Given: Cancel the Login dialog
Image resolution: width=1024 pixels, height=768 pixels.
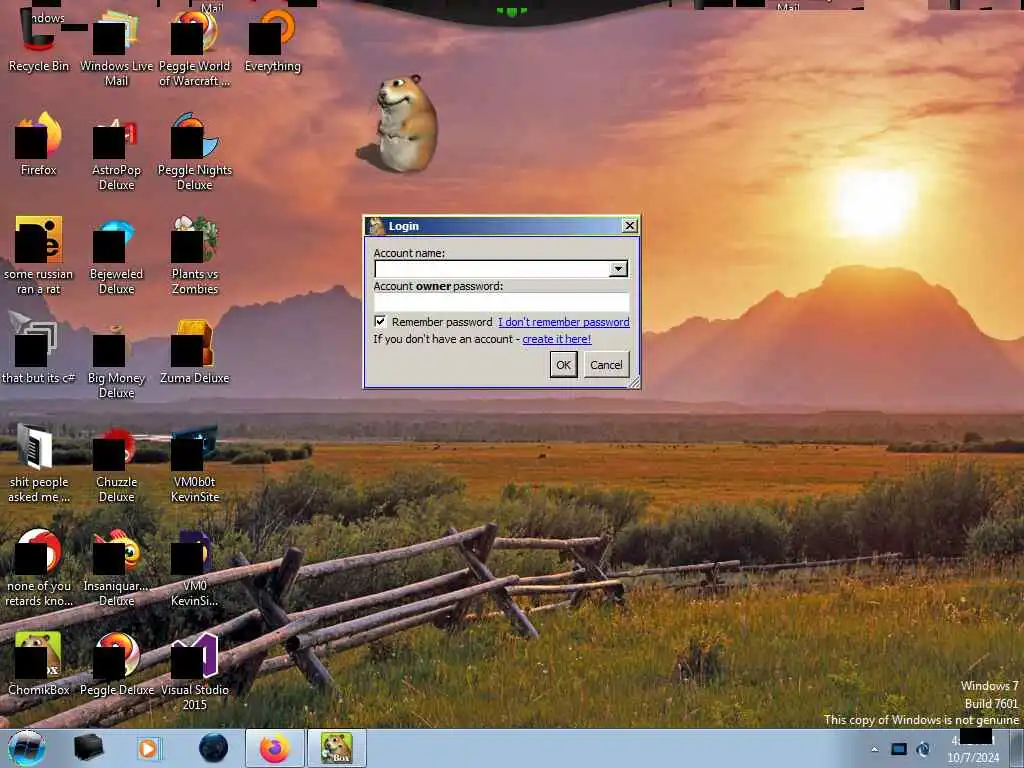Looking at the screenshot, I should (606, 365).
